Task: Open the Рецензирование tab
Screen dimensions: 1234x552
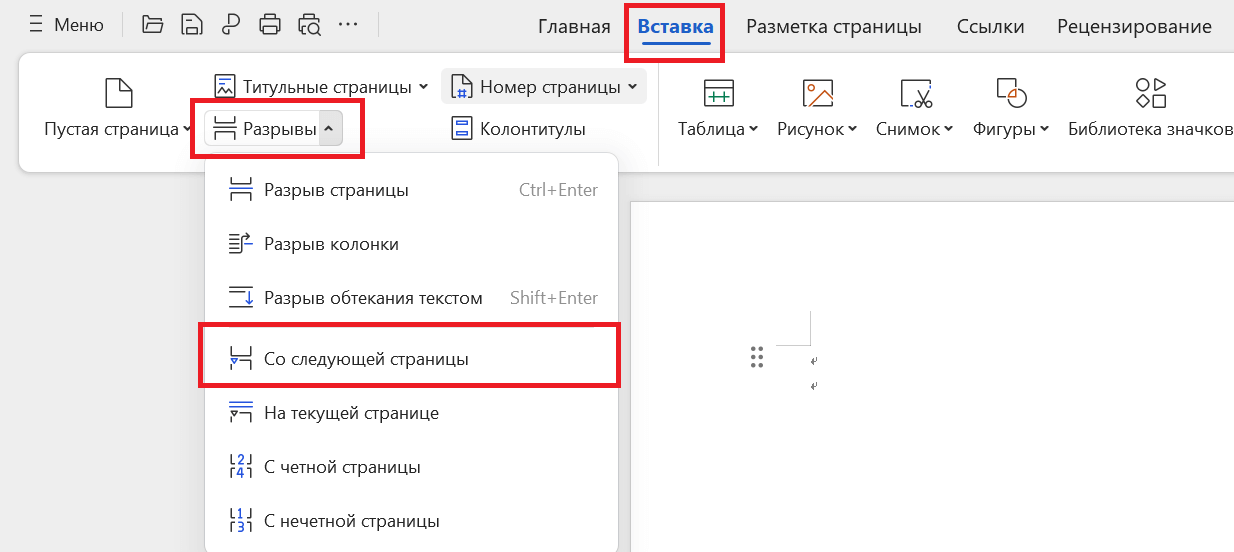Action: pyautogui.click(x=1134, y=27)
